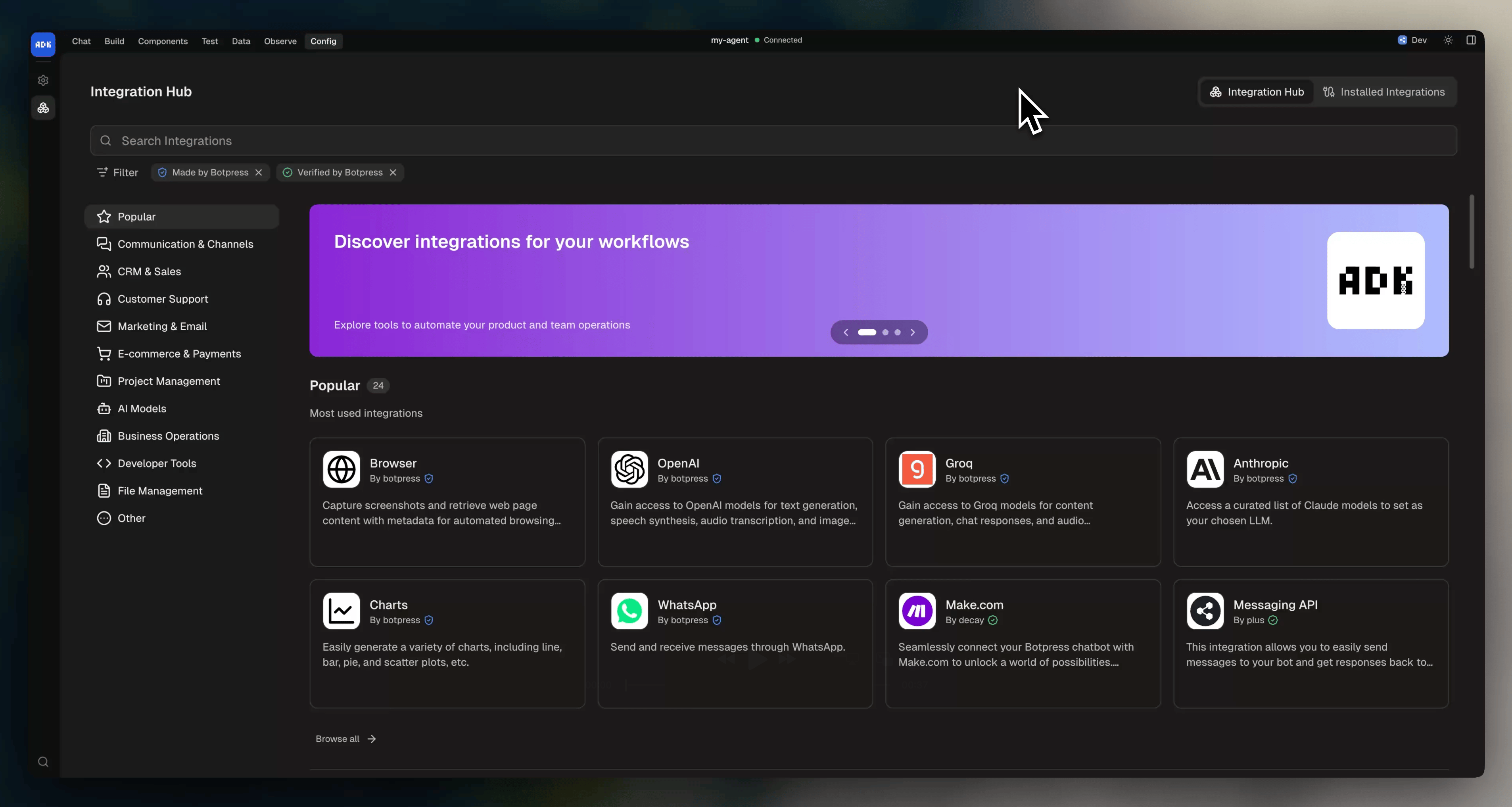Open the Anthropic integration icon
The image size is (1512, 807).
1205,469
